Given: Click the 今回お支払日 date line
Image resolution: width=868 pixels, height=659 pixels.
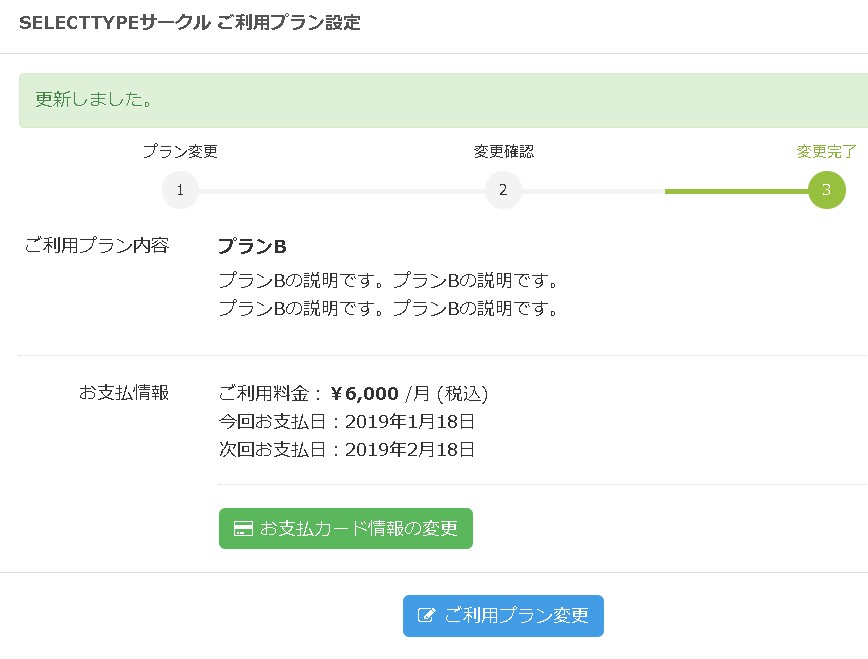Looking at the screenshot, I should click(345, 422).
